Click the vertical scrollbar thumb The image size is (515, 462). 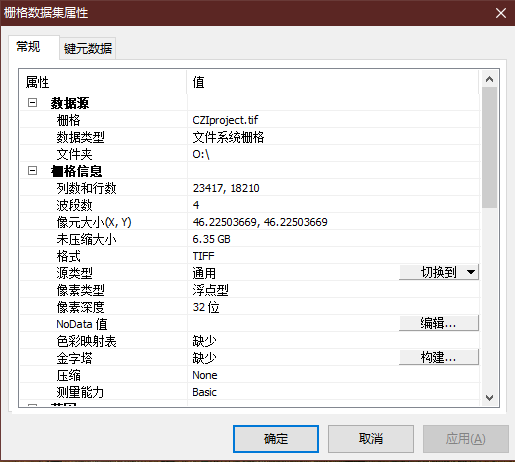[489, 147]
